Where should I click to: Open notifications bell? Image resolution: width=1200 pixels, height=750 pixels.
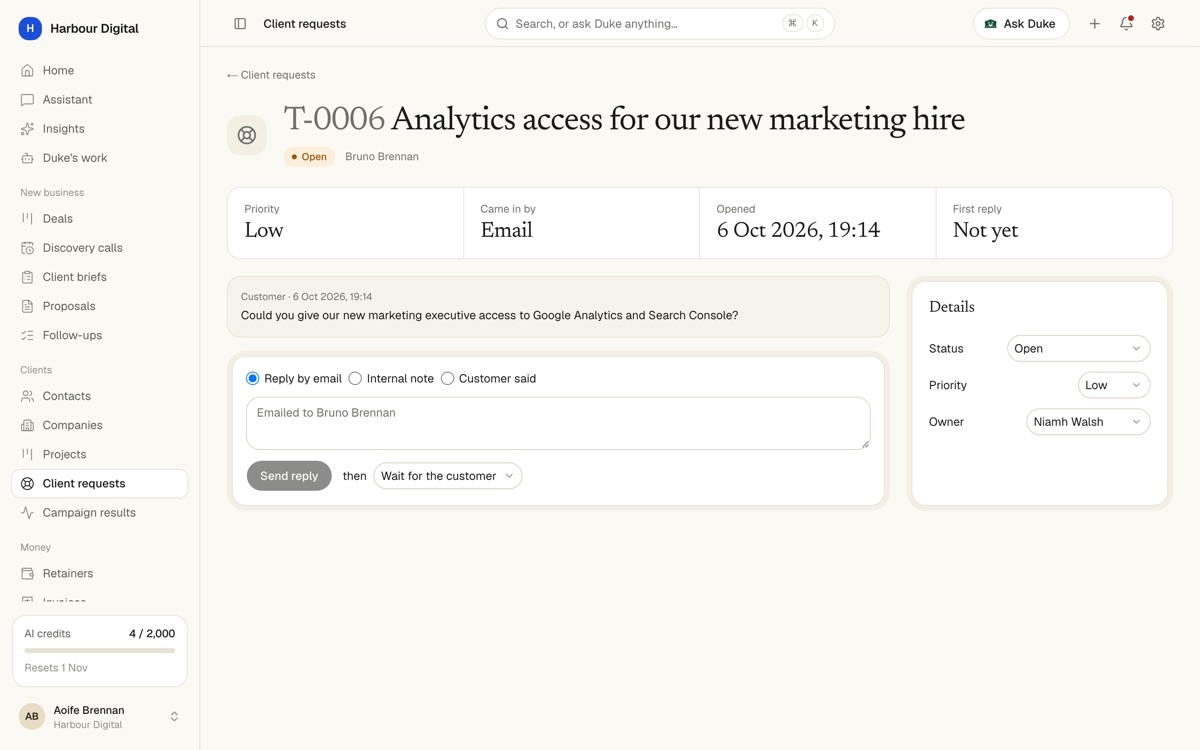pos(1126,24)
